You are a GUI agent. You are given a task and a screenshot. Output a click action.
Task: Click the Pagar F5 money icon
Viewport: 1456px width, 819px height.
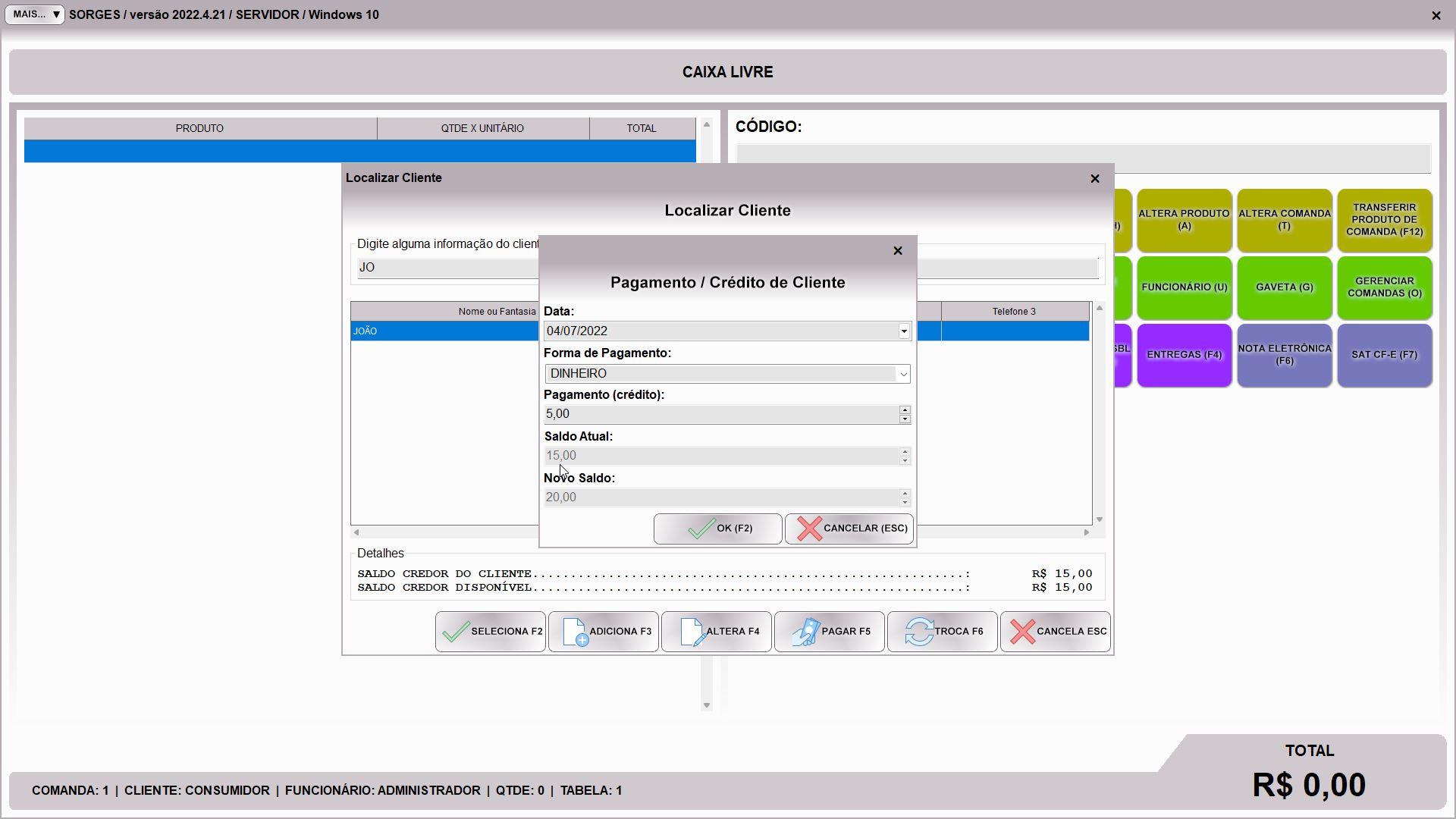[805, 632]
